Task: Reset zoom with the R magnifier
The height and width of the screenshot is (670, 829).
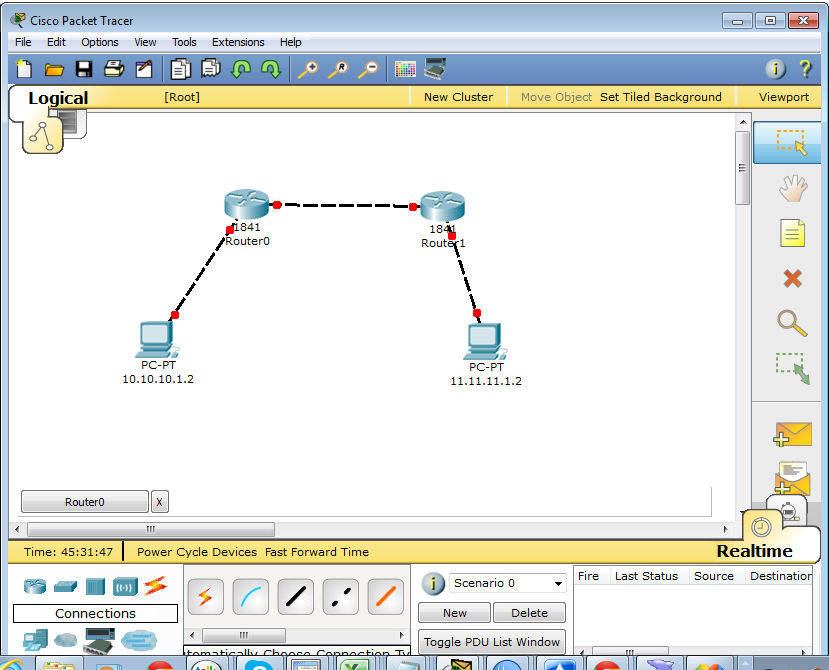Action: 338,69
